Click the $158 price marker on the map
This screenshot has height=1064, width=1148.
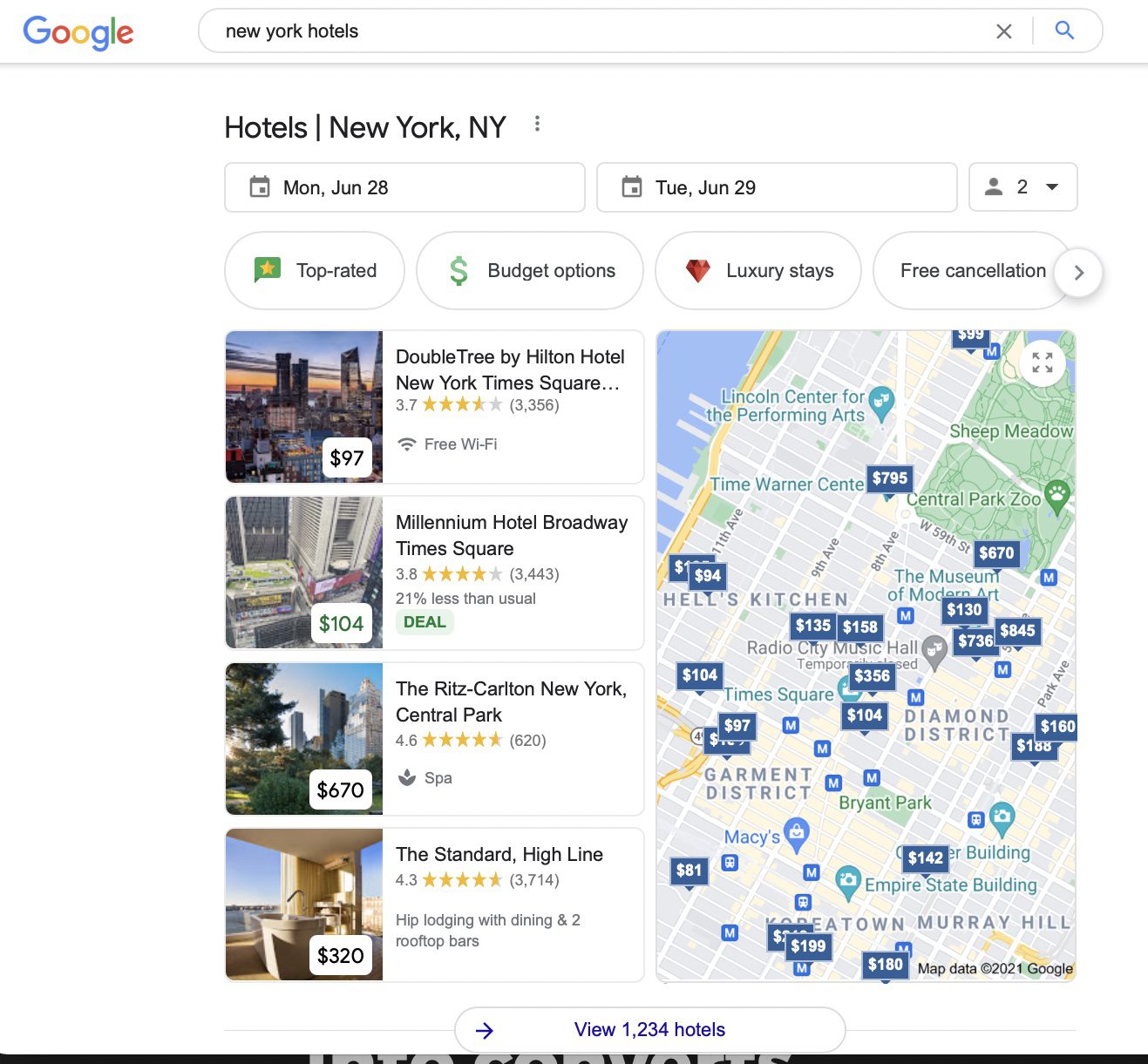click(860, 627)
